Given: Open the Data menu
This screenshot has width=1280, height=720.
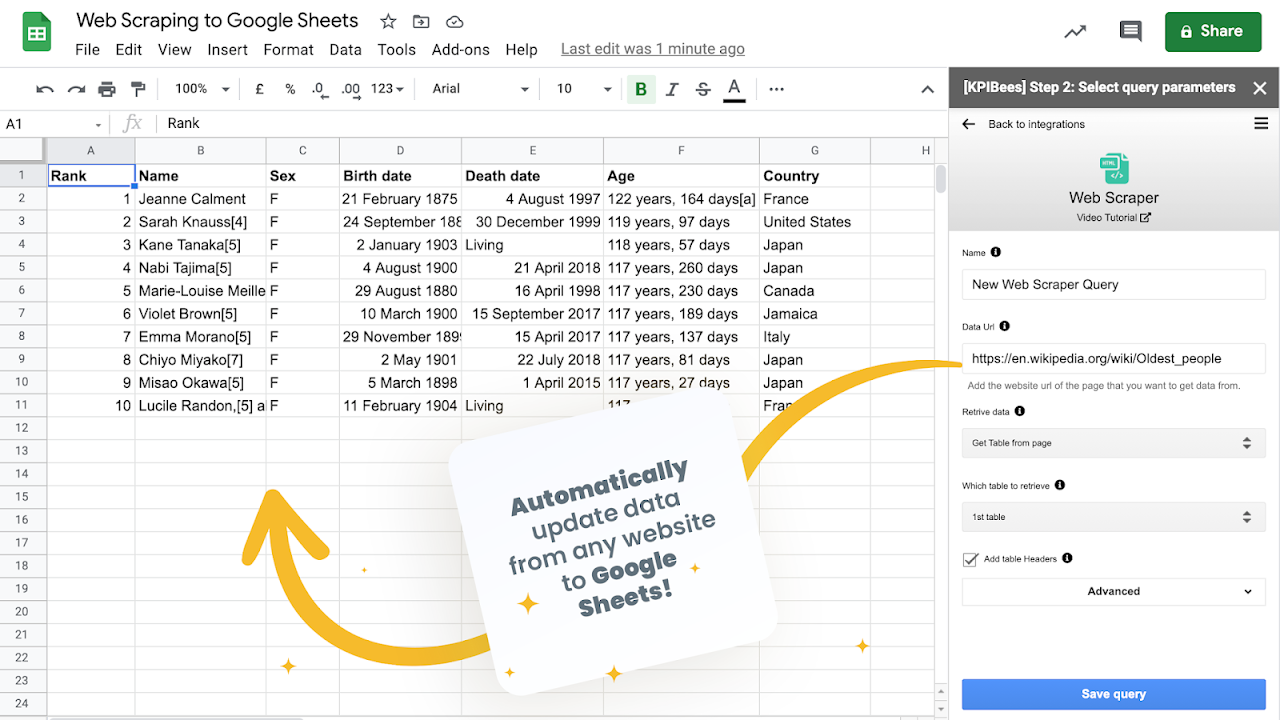Looking at the screenshot, I should click(345, 49).
